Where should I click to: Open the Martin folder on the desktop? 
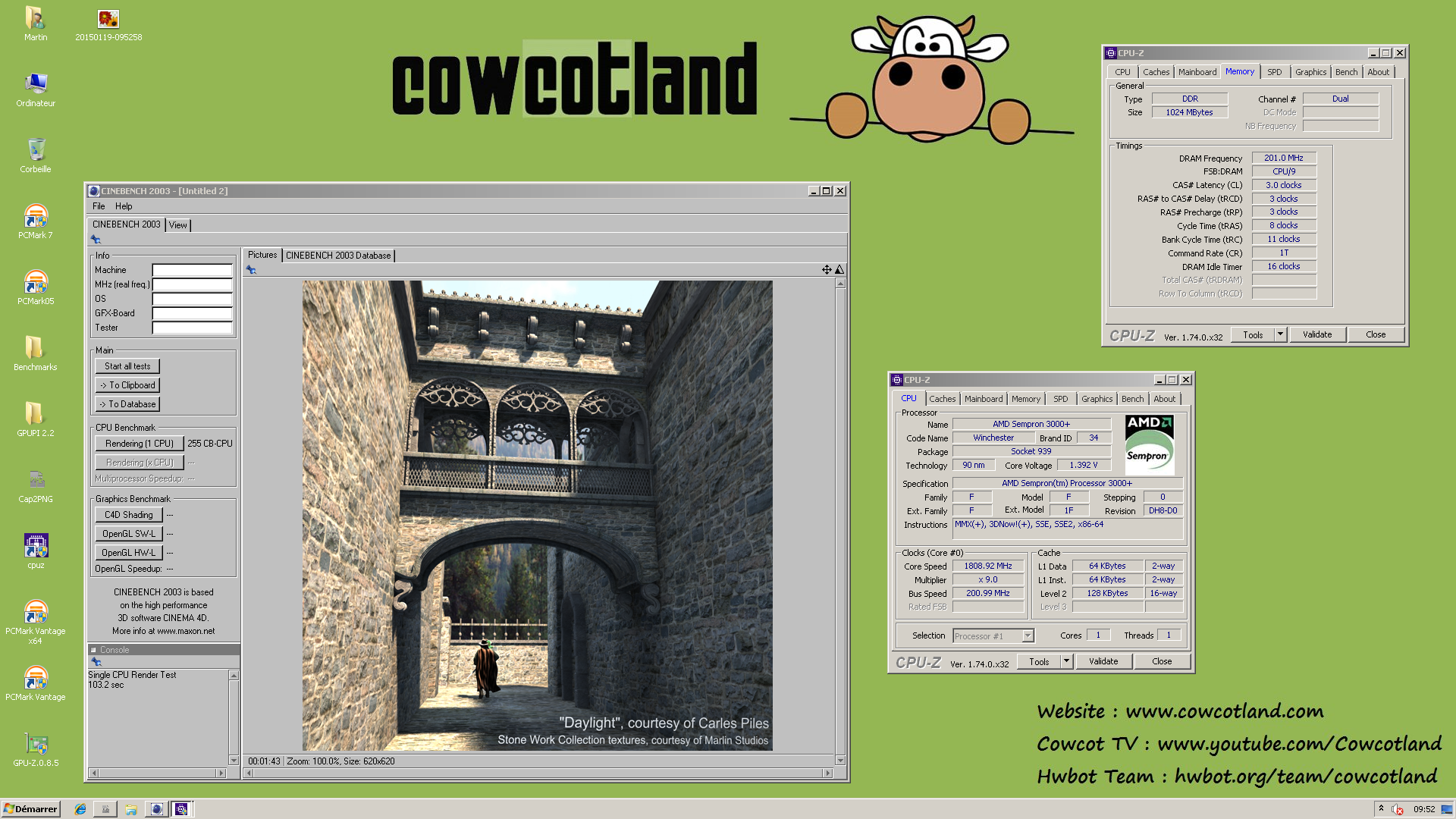coord(35,23)
